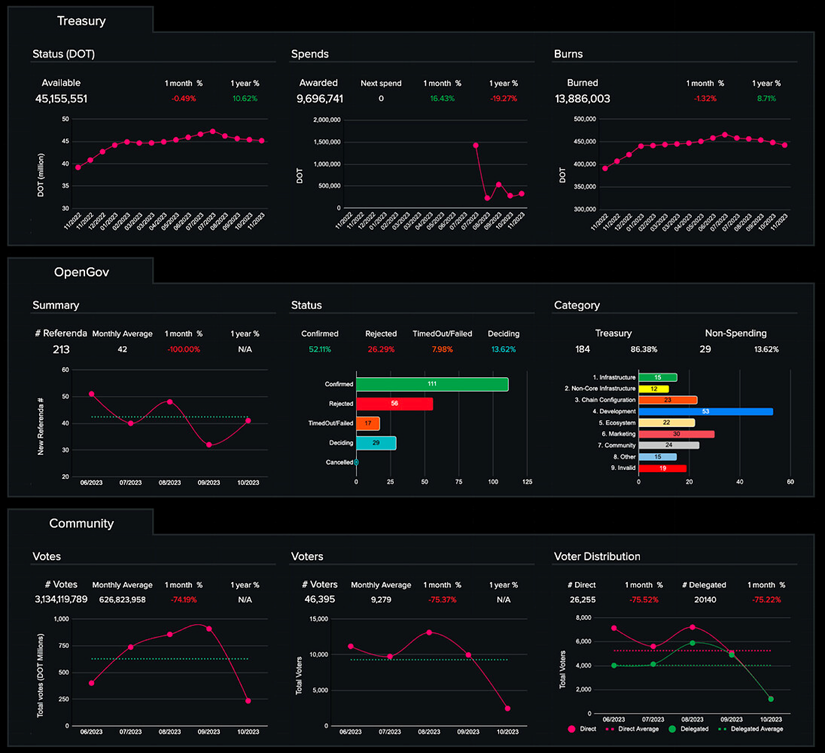Click the voters Monthly Average 9,279

click(x=381, y=600)
